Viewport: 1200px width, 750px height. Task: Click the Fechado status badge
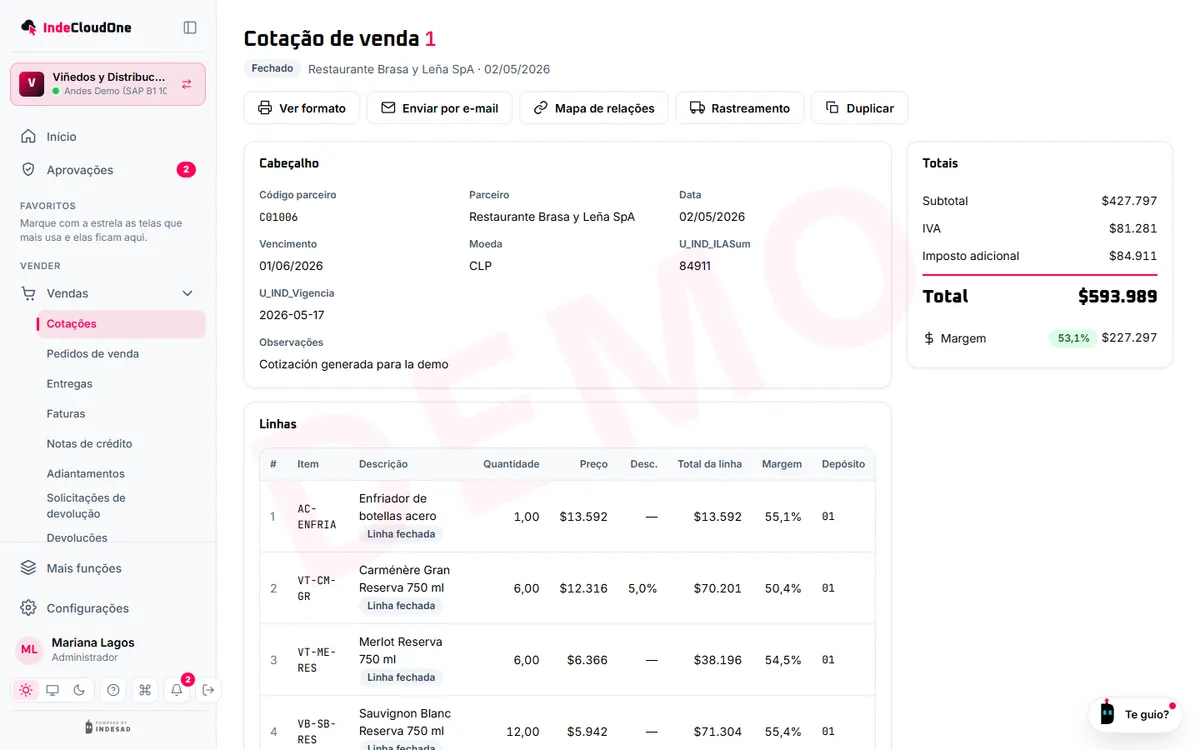(x=272, y=69)
